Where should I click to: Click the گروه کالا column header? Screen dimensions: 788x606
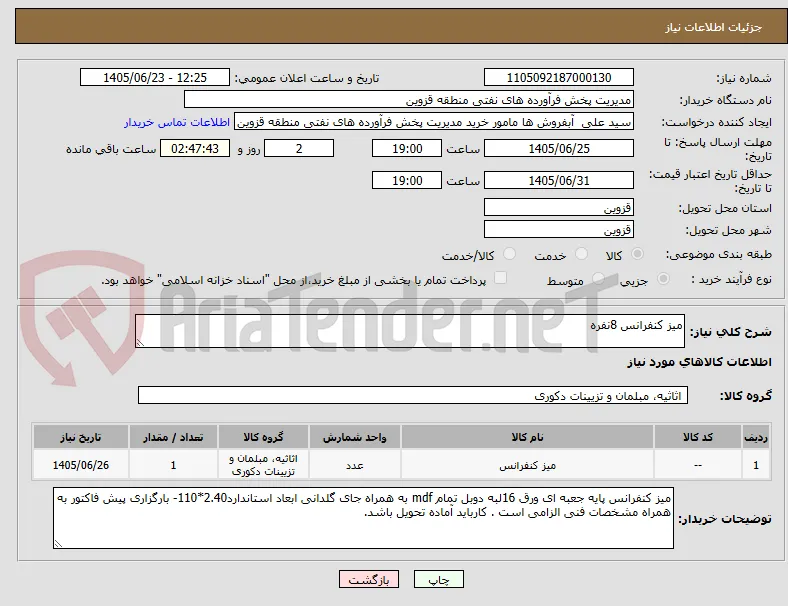[263, 437]
